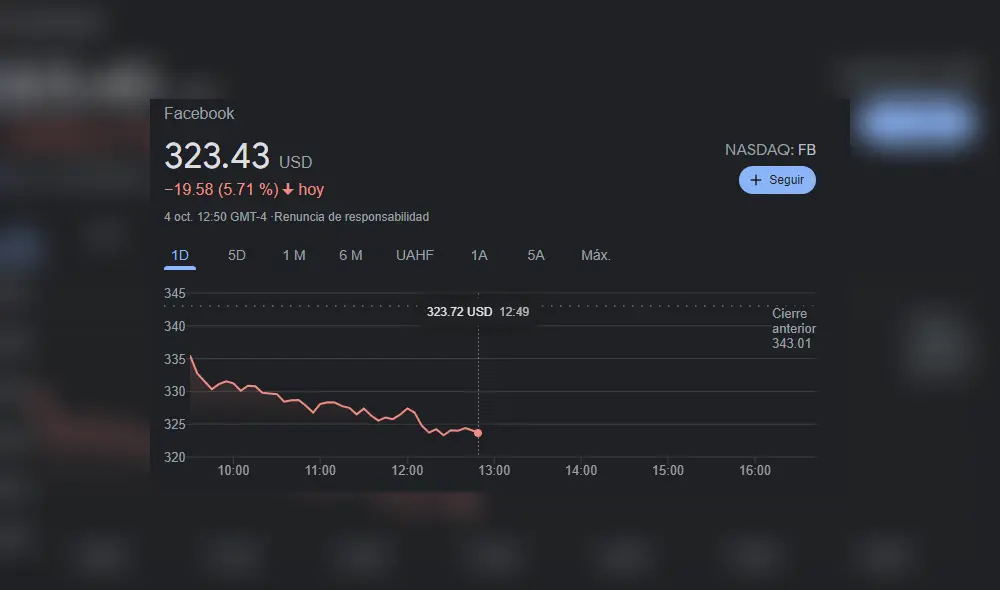Open the Renuncia de responsabilidad link

(352, 217)
